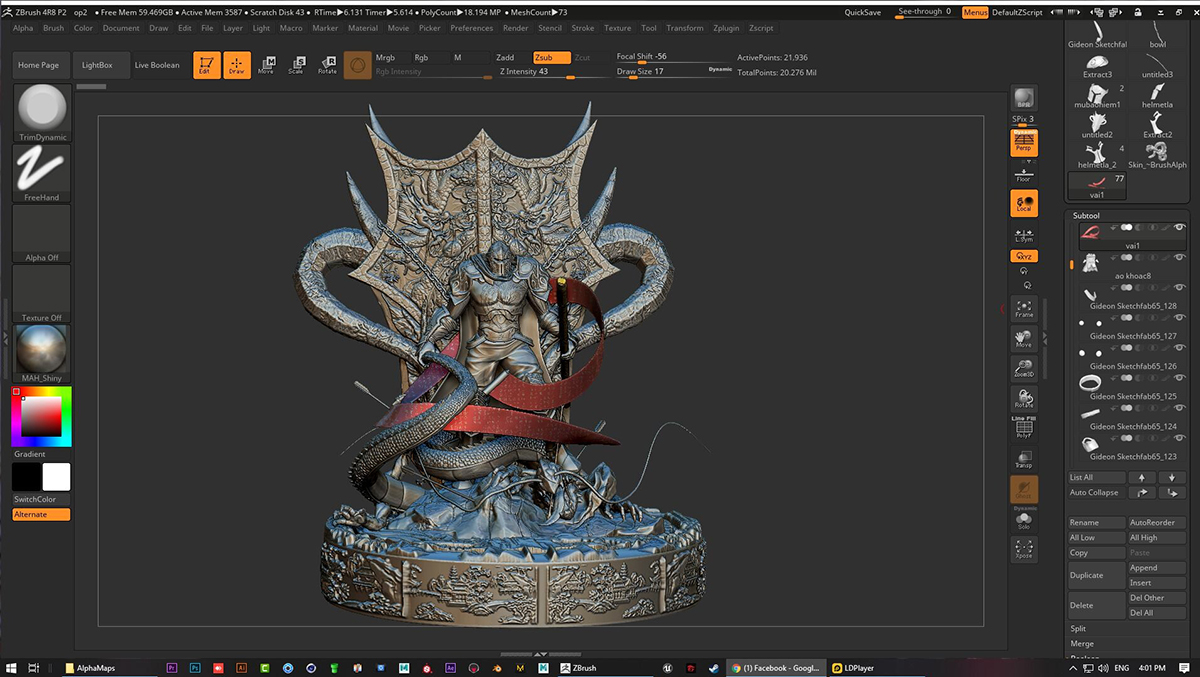Collapse the Subtool panel header
Viewport: 1200px width, 677px height.
click(1086, 215)
